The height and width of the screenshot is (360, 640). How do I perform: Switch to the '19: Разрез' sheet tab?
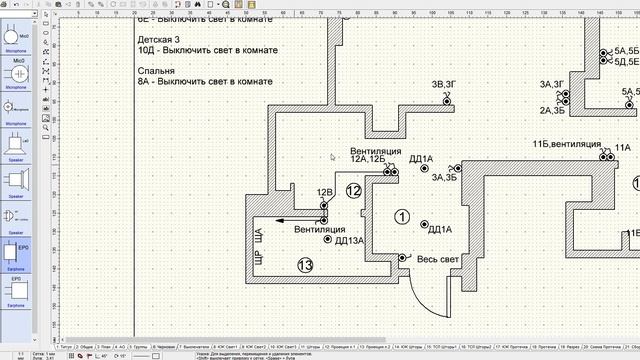point(571,347)
